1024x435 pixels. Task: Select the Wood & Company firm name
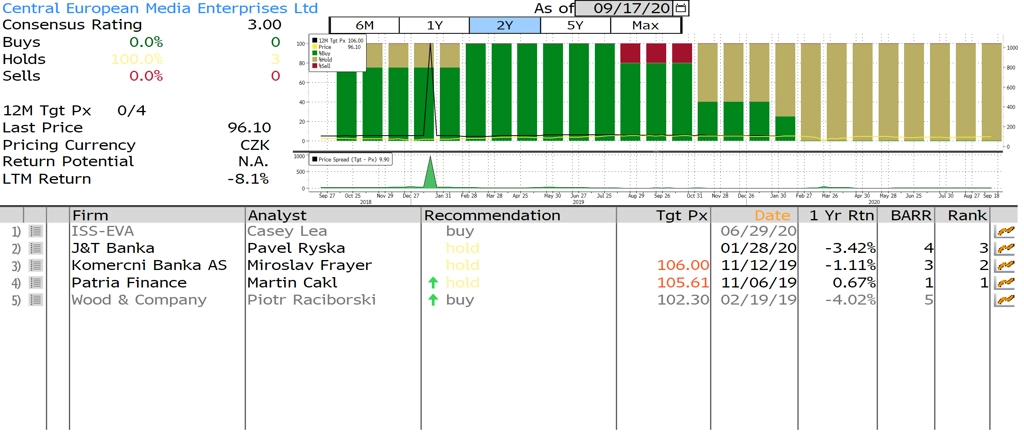click(x=139, y=300)
